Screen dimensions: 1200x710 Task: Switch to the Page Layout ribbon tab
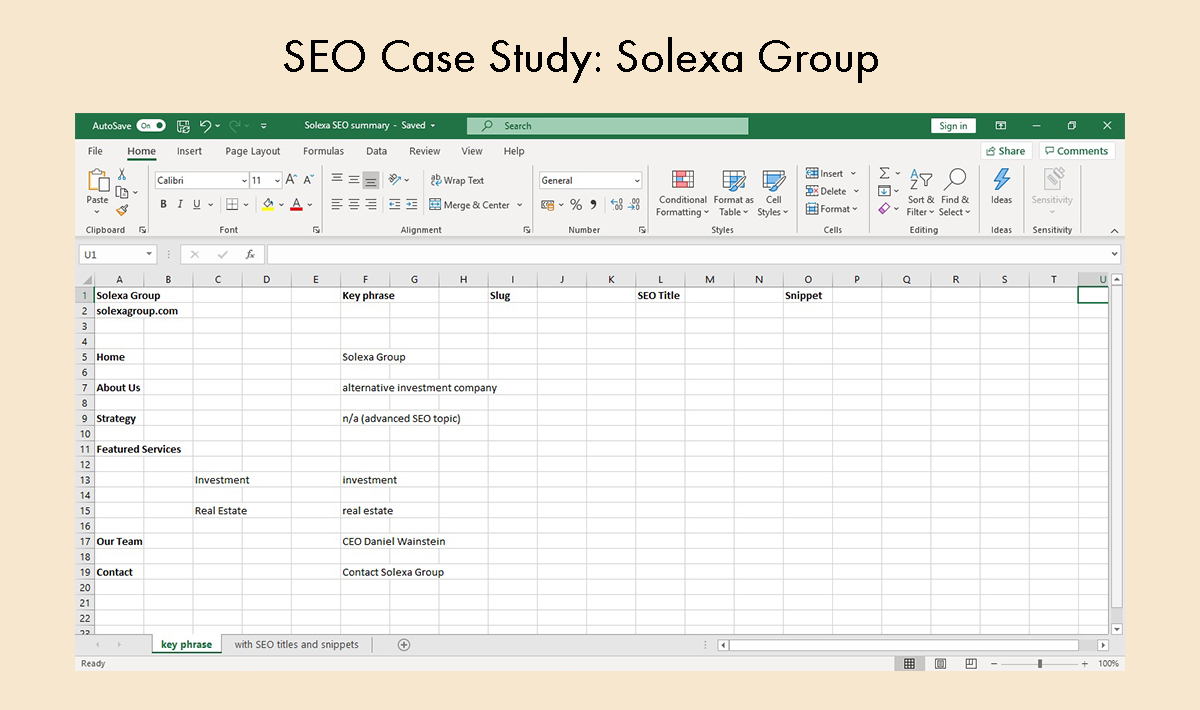tap(253, 151)
